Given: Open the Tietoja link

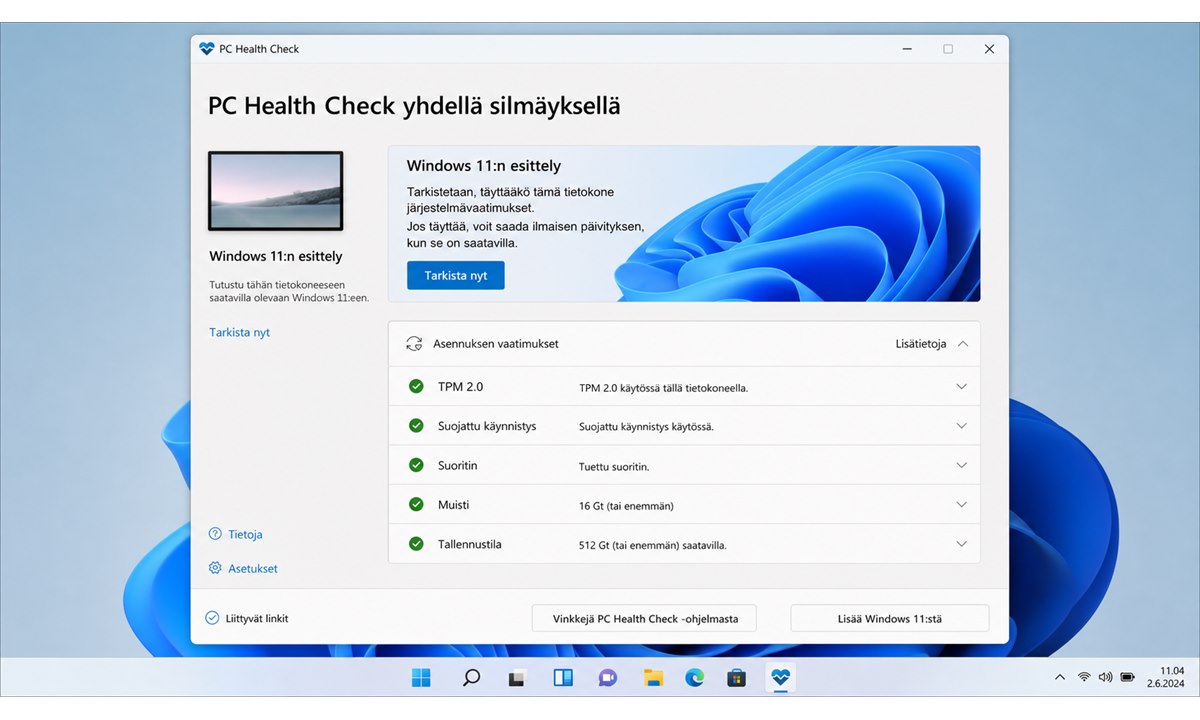Looking at the screenshot, I should point(245,535).
